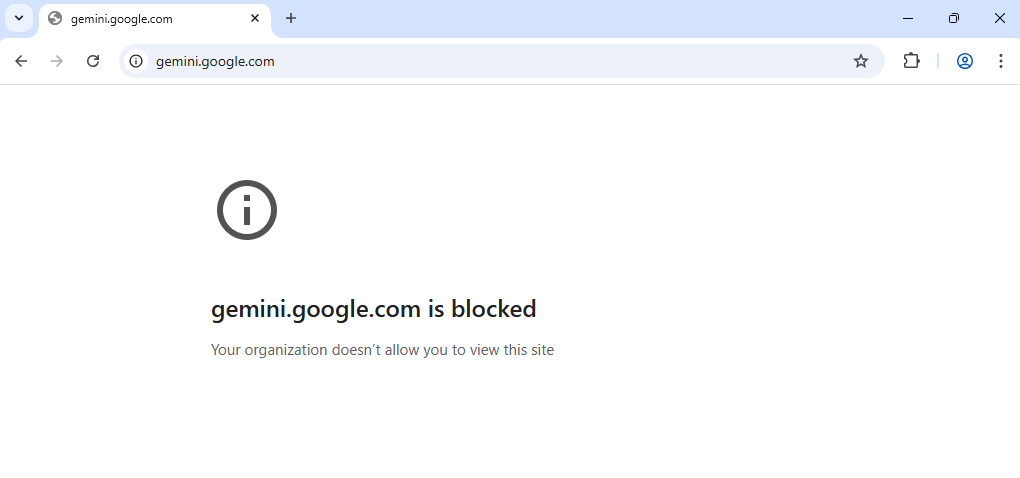
Task: Click the back navigation arrow
Action: 21,61
